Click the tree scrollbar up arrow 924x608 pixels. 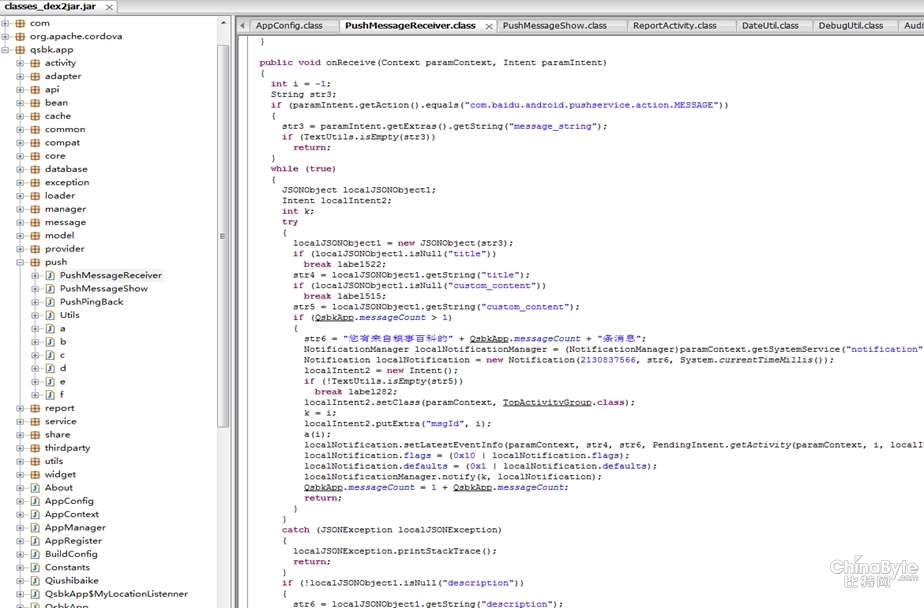tap(223, 23)
